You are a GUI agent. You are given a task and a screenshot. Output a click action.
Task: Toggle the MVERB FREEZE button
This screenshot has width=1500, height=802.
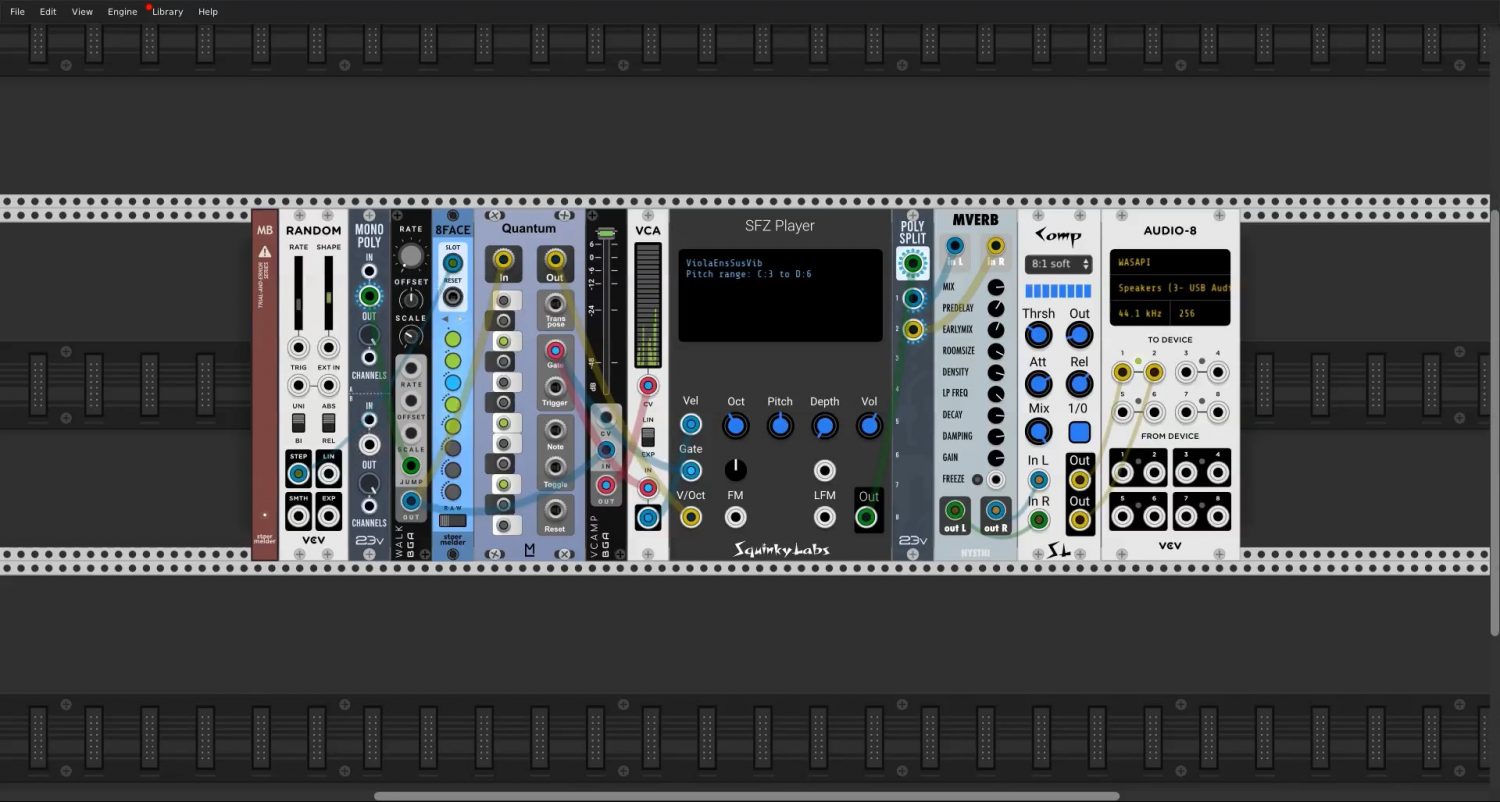977,479
